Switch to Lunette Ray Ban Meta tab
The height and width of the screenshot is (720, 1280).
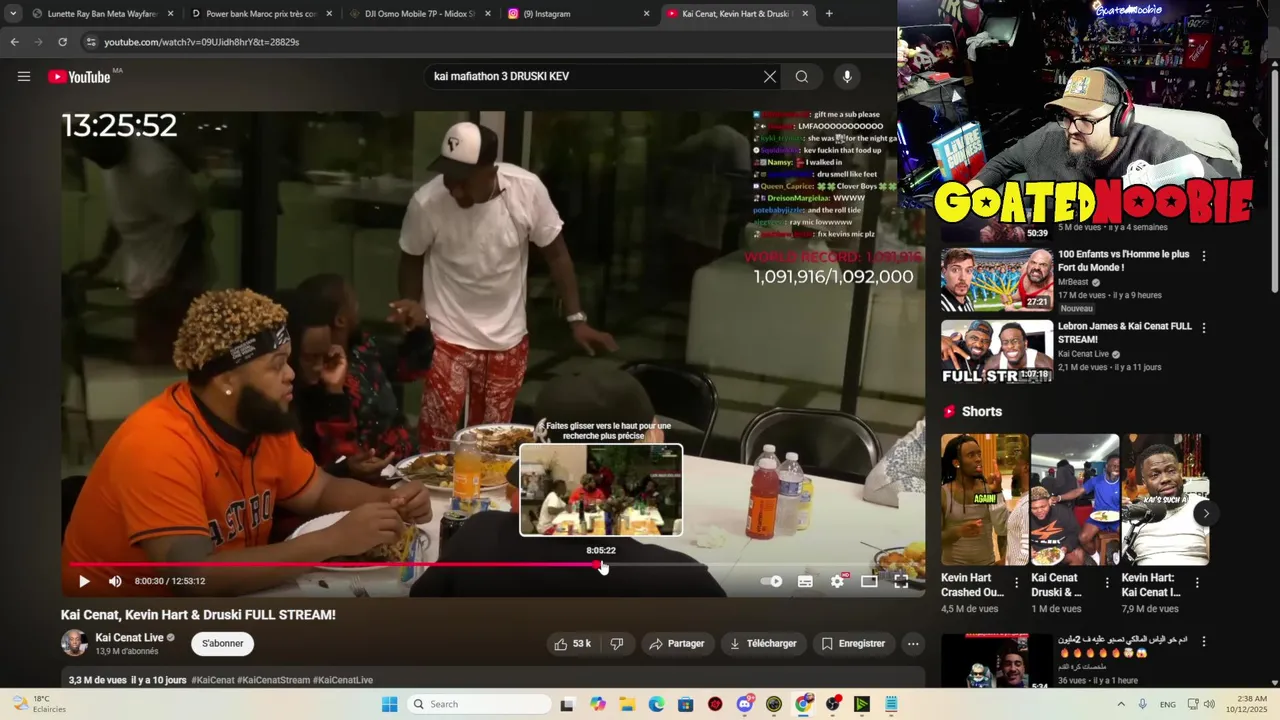point(102,14)
